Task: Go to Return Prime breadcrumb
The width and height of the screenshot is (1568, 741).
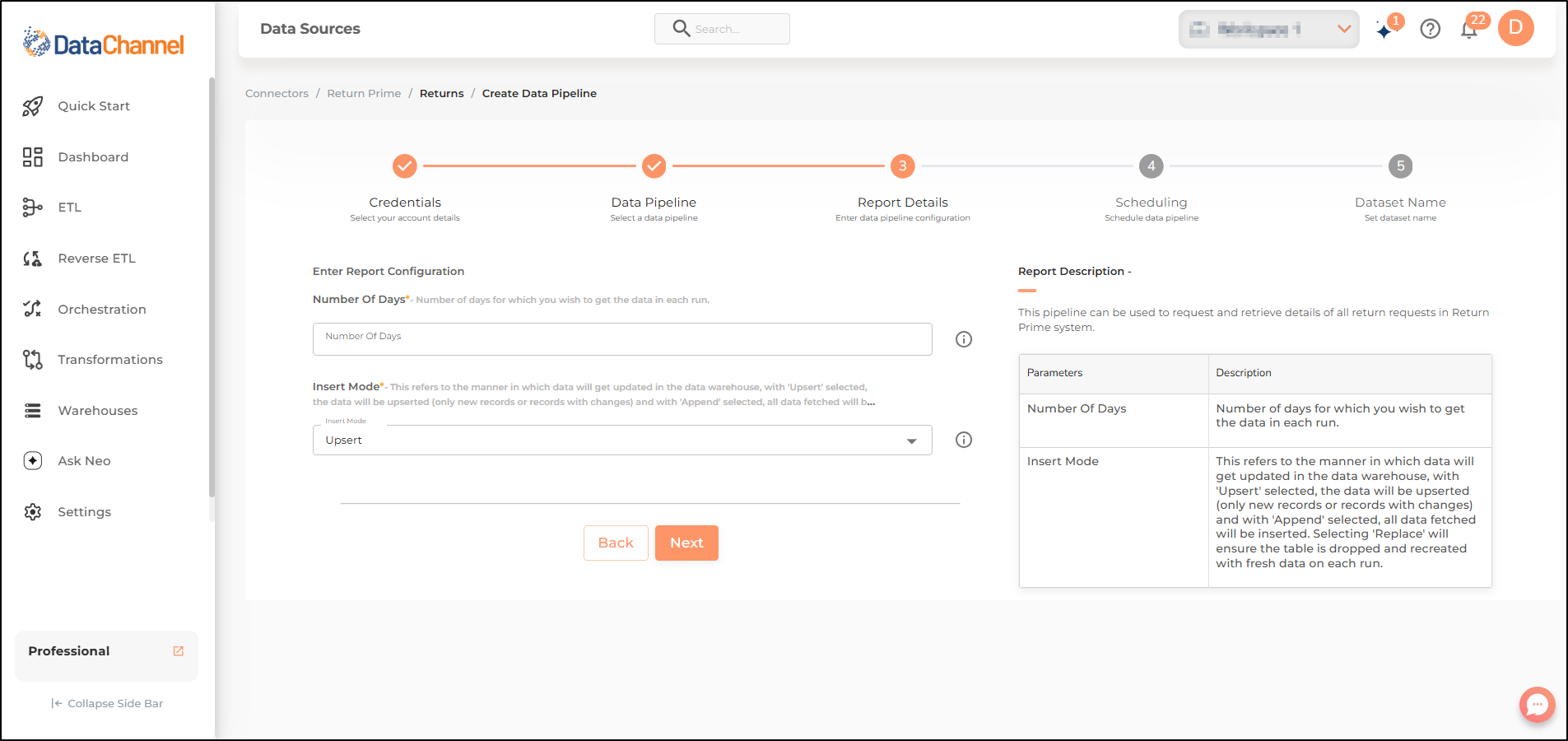Action: click(x=364, y=94)
